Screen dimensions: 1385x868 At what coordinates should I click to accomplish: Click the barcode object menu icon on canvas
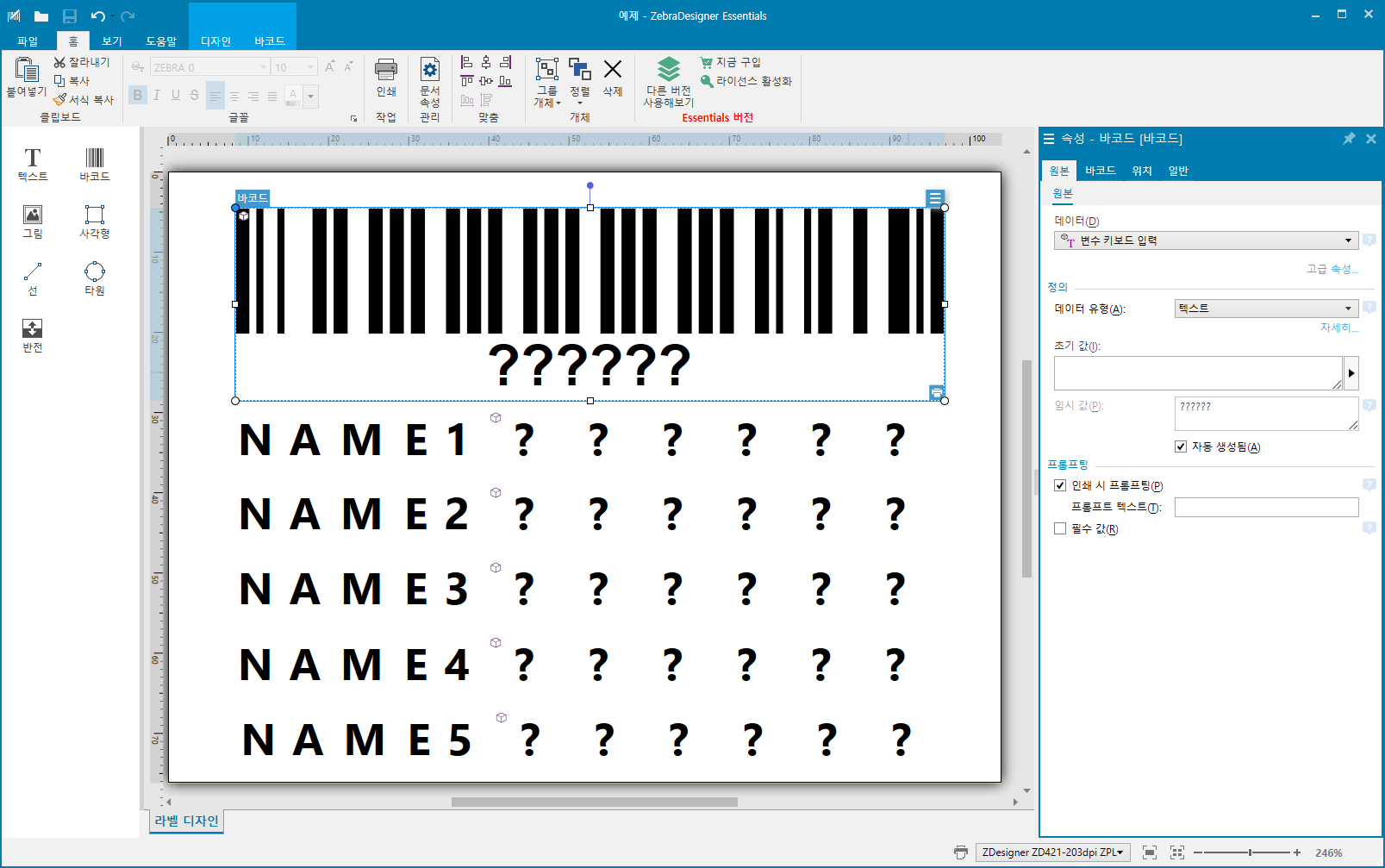coord(935,198)
